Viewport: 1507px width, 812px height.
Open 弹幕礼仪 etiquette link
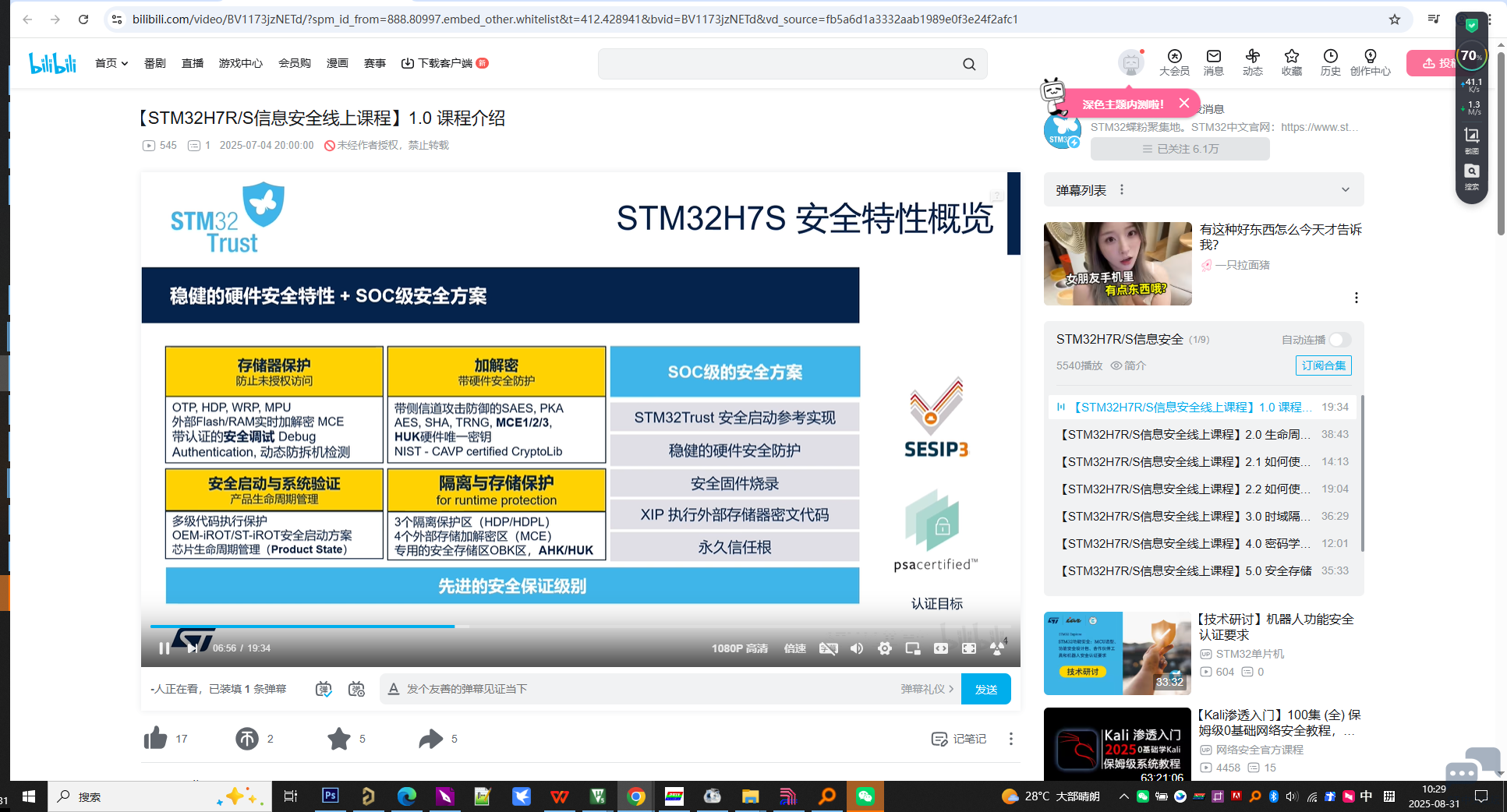pos(927,689)
